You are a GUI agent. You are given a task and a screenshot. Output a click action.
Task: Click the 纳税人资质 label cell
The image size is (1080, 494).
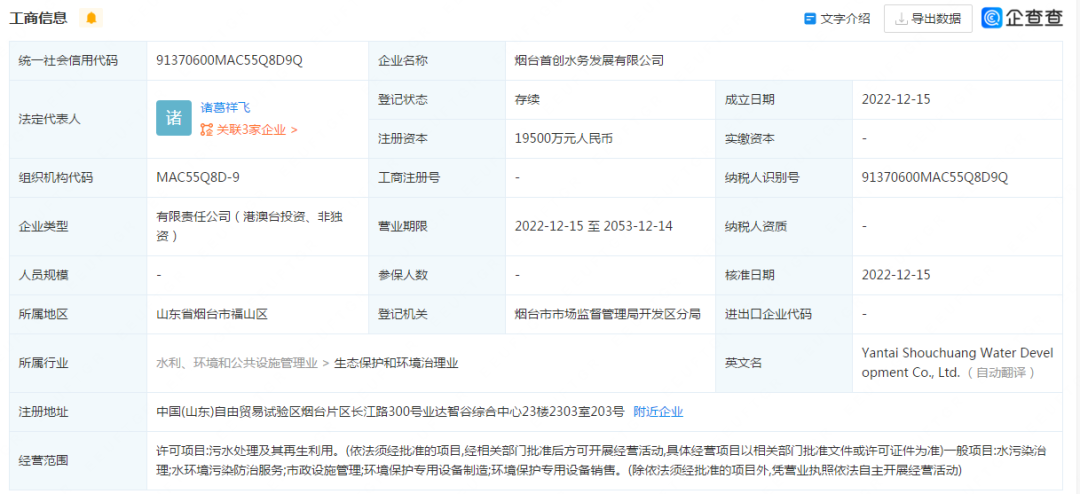tap(784, 226)
